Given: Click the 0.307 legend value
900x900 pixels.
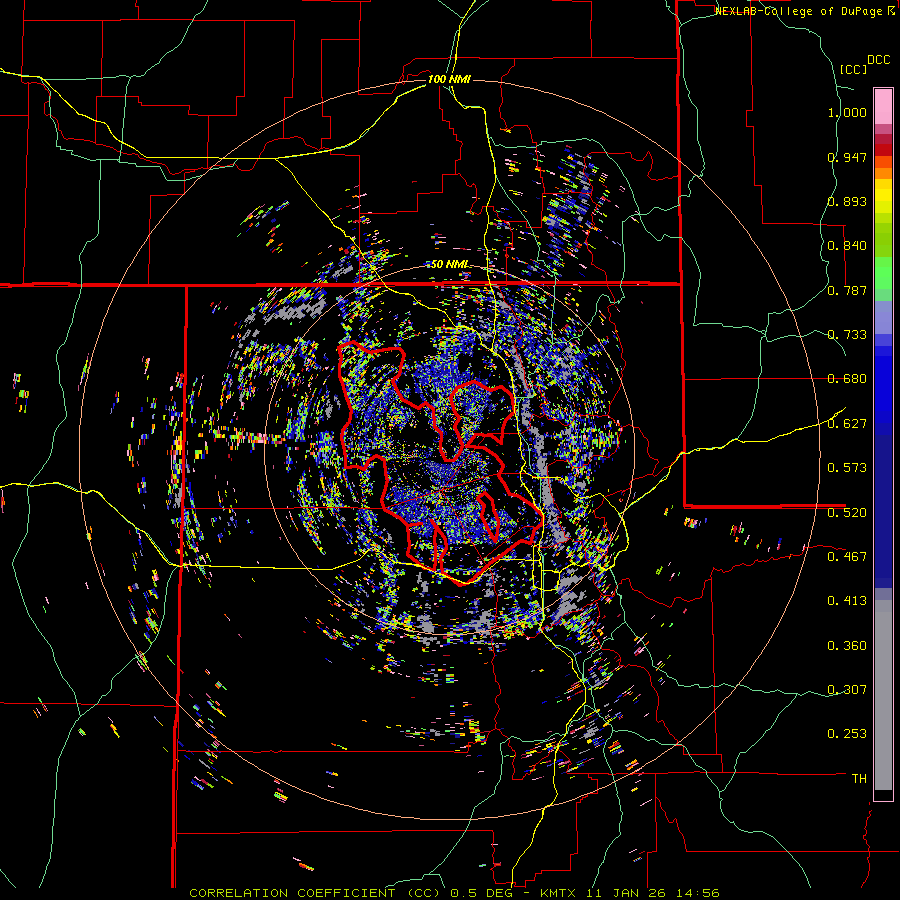Looking at the screenshot, I should 847,690.
